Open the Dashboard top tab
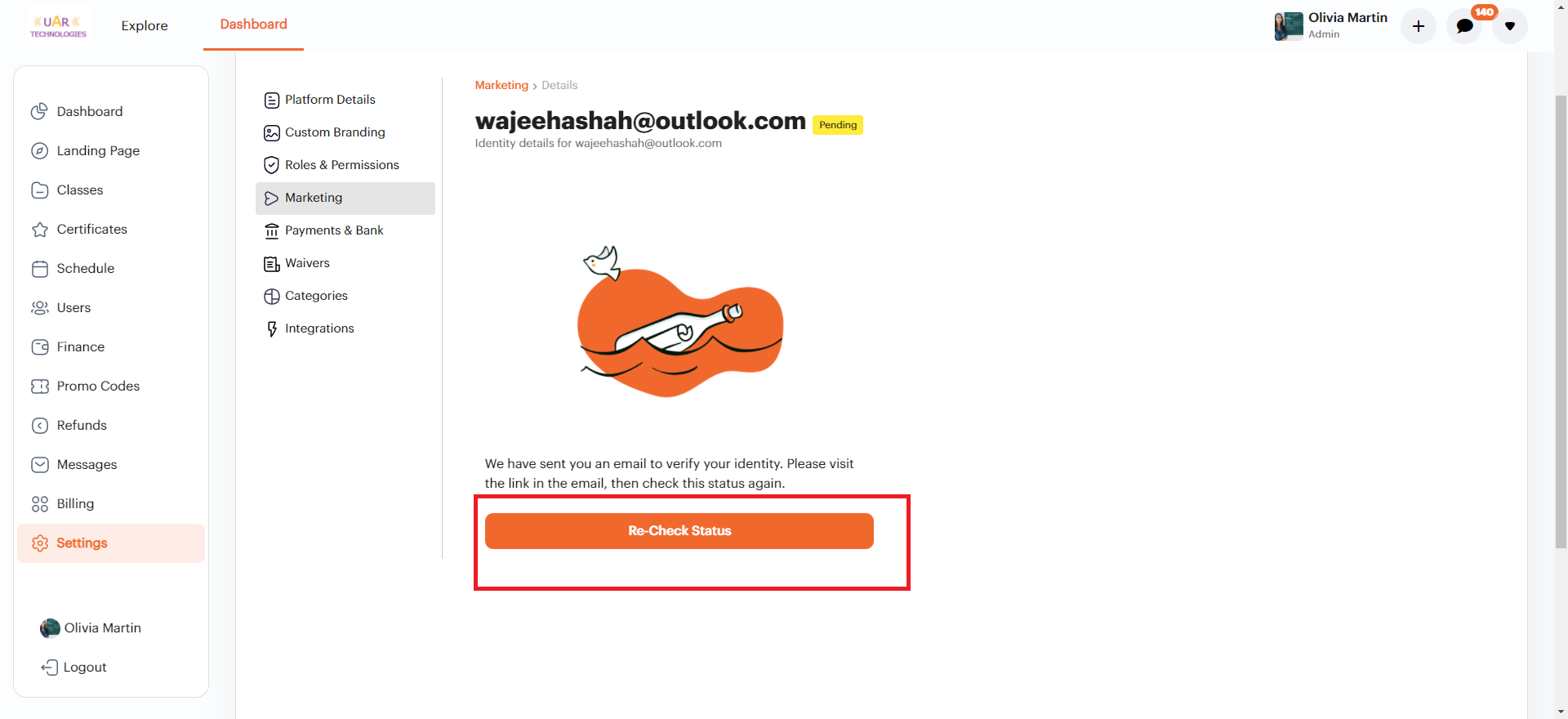 pyautogui.click(x=253, y=25)
